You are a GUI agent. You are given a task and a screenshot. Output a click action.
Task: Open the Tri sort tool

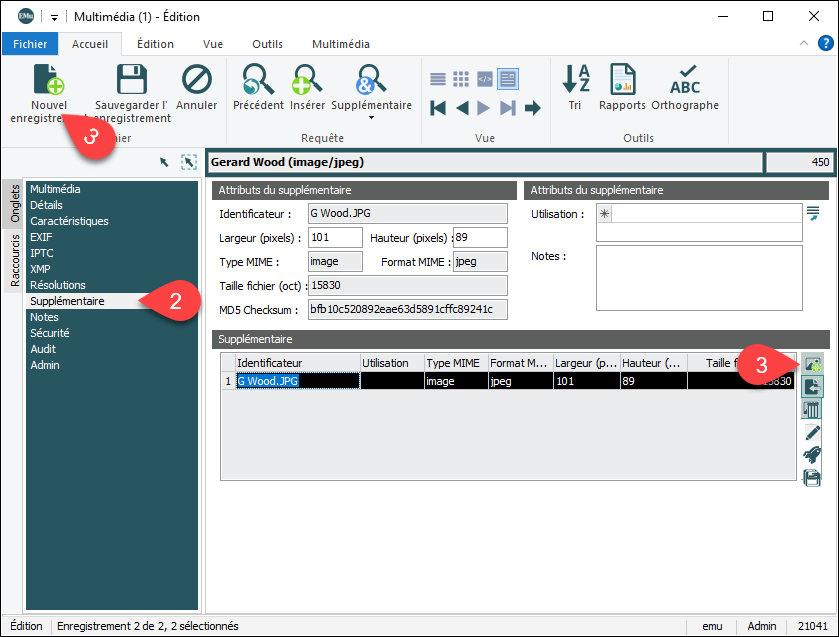click(575, 81)
